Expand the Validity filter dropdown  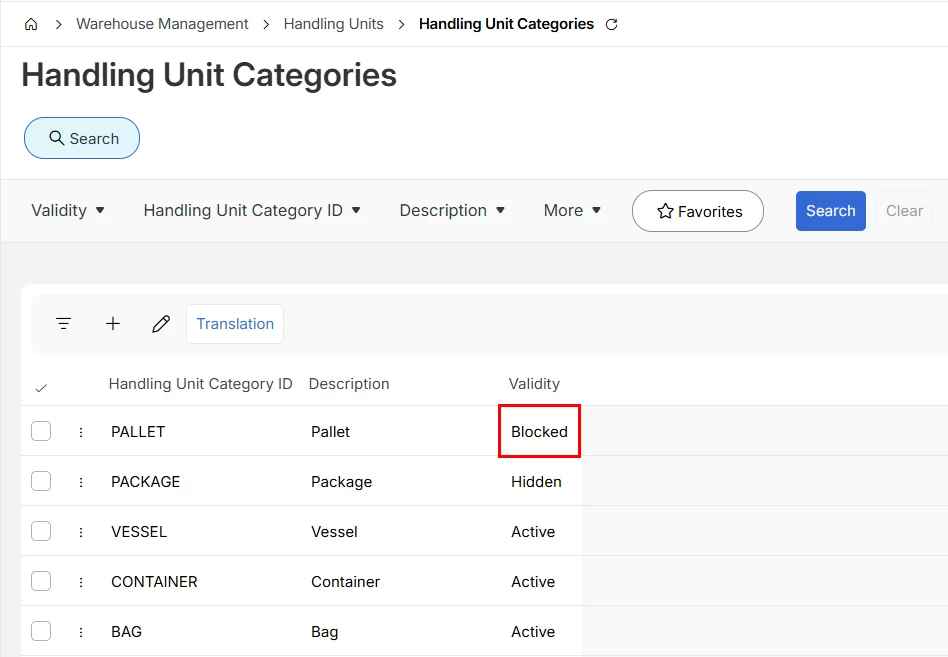click(68, 211)
